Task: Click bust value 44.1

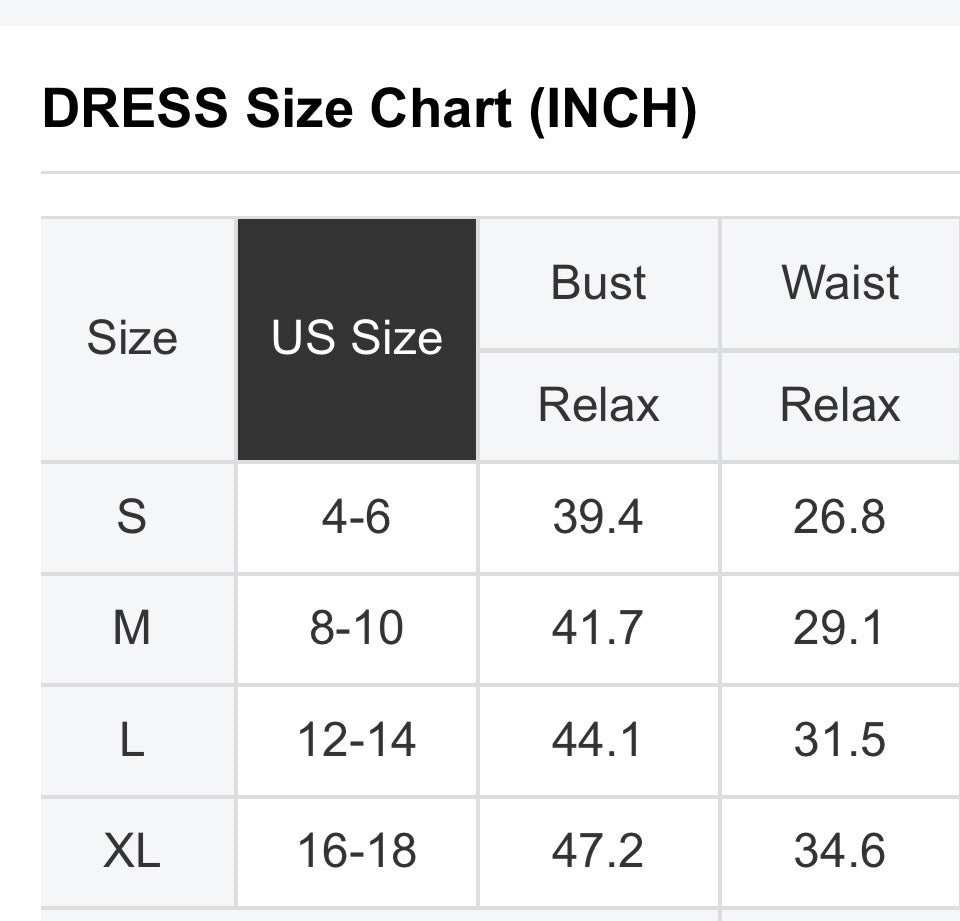Action: coord(598,741)
